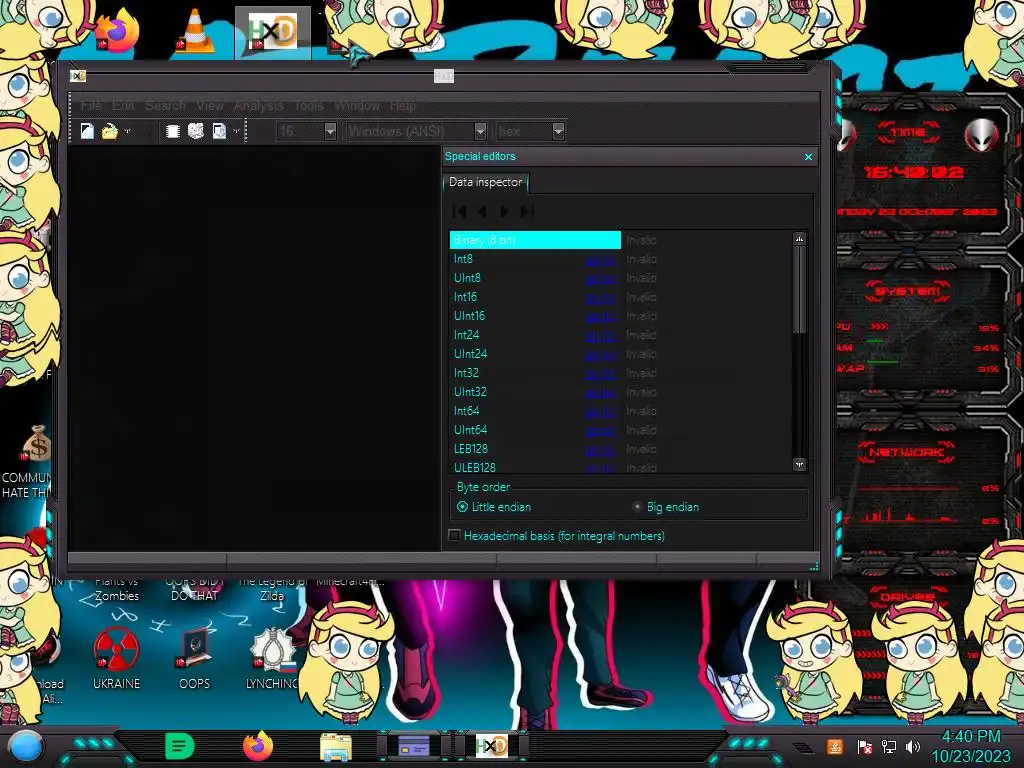
Task: Select the OOPS desktop icon
Action: click(195, 658)
